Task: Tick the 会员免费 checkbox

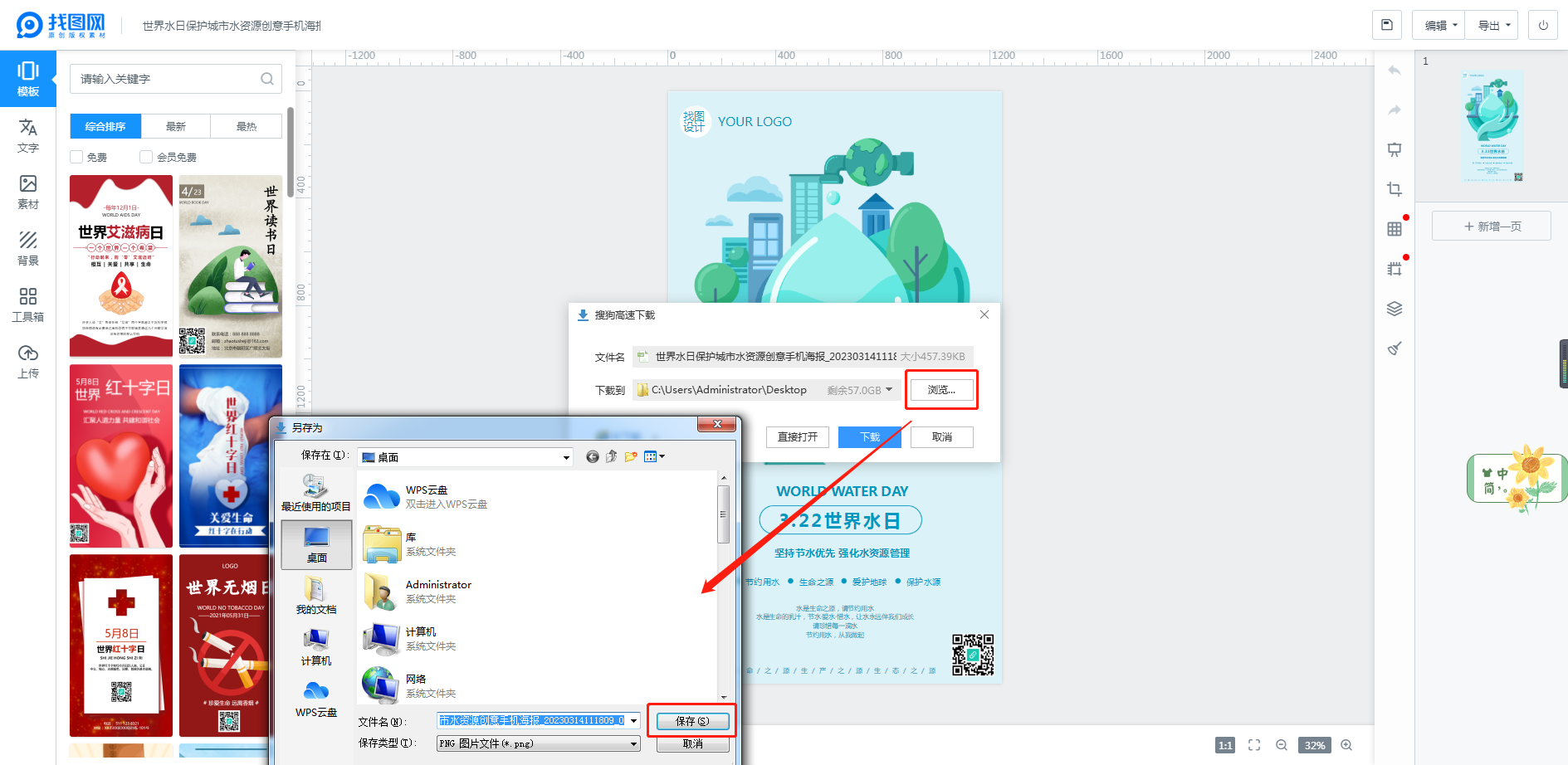Action: [x=146, y=157]
